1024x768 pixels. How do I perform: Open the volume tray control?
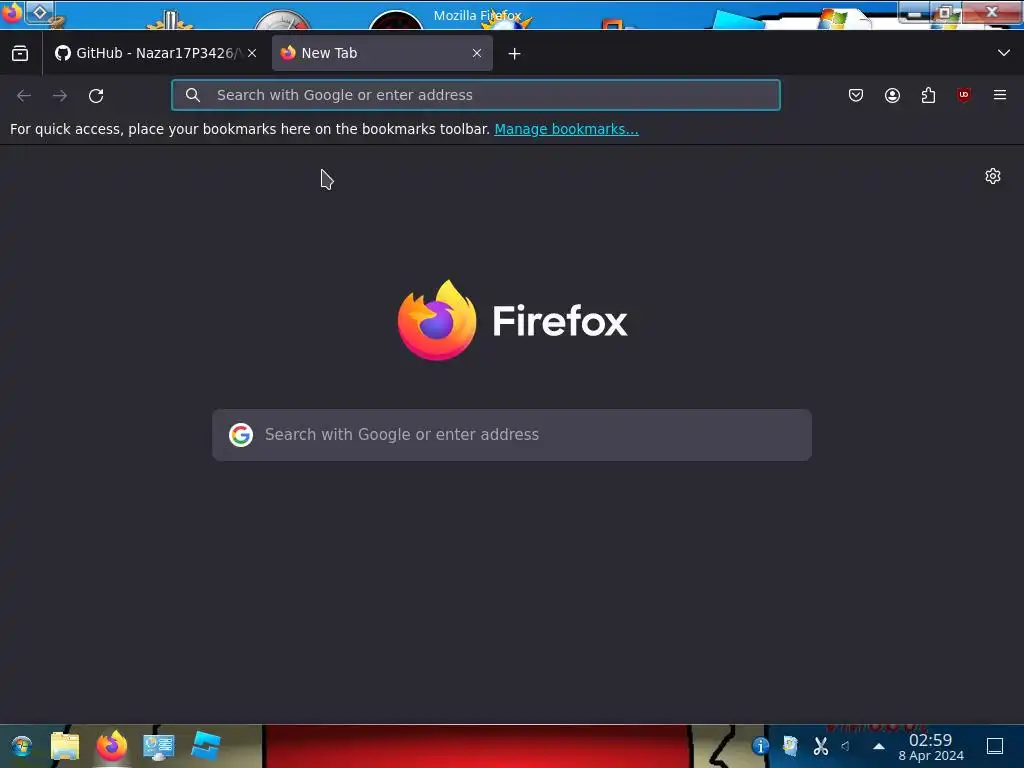click(x=846, y=746)
